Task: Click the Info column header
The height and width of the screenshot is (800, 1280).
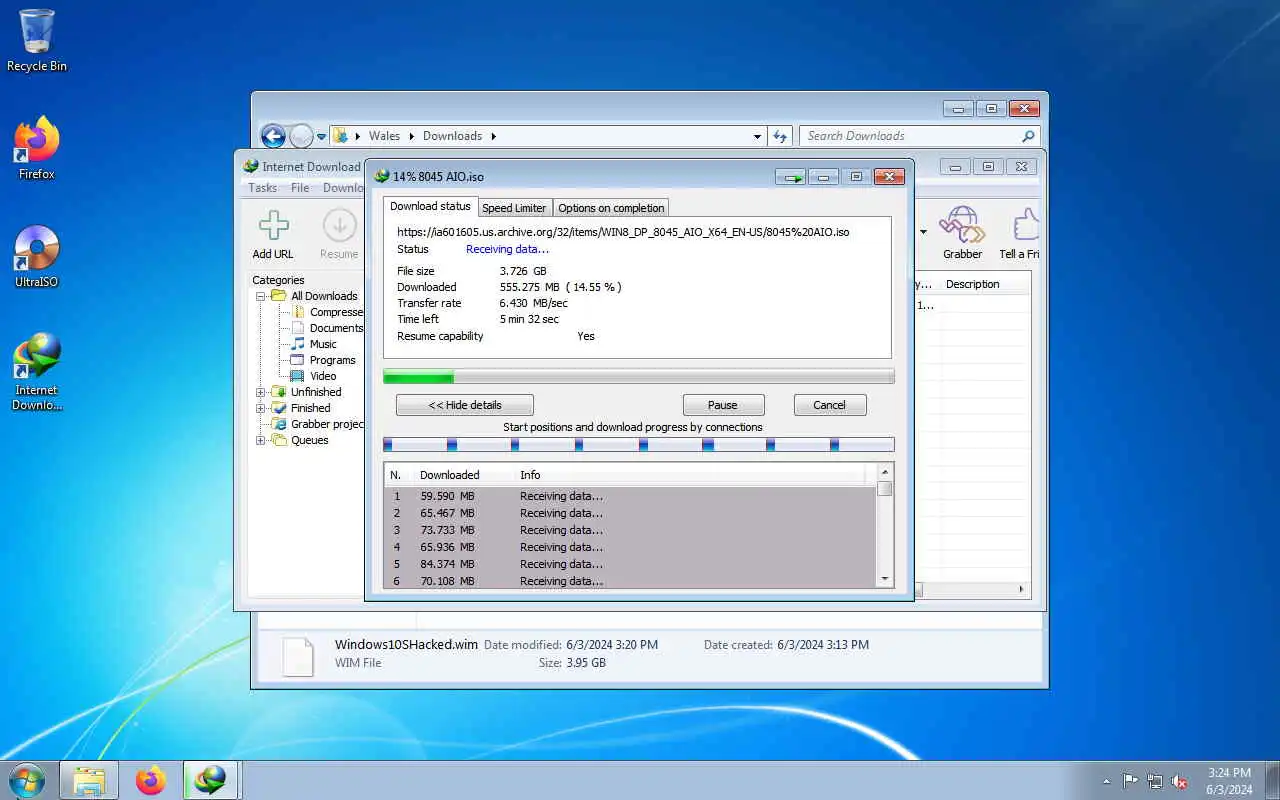Action: [530, 475]
